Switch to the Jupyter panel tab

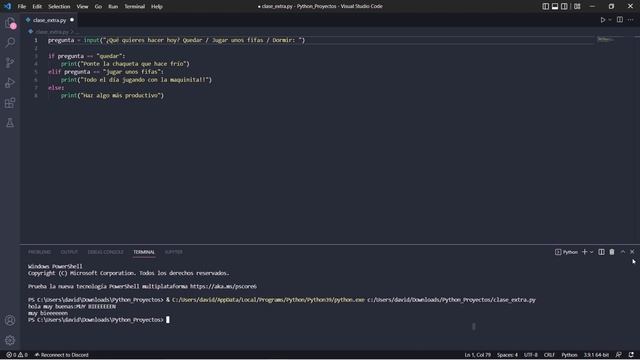pyautogui.click(x=173, y=252)
